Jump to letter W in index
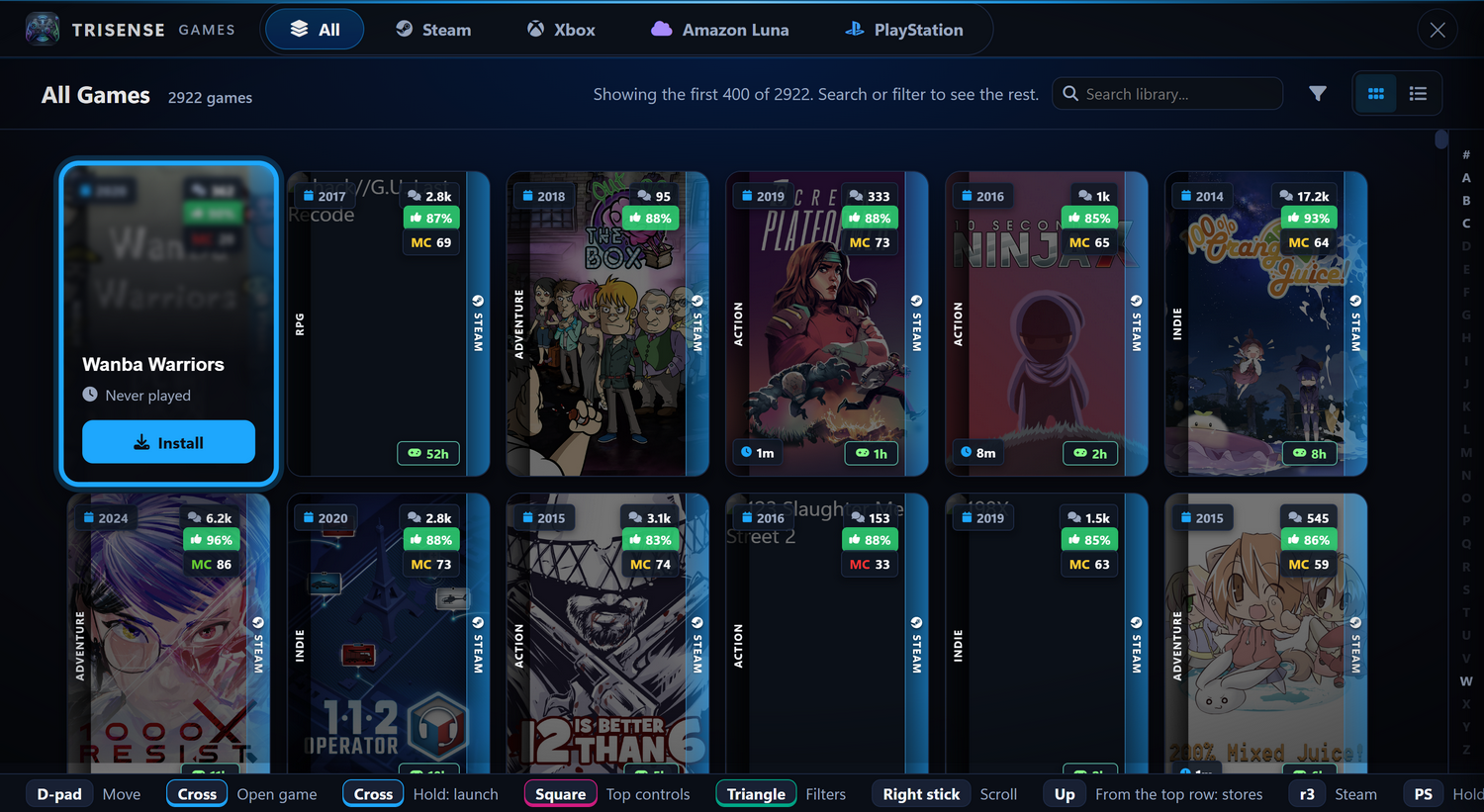This screenshot has height=812, width=1484. 1466,681
